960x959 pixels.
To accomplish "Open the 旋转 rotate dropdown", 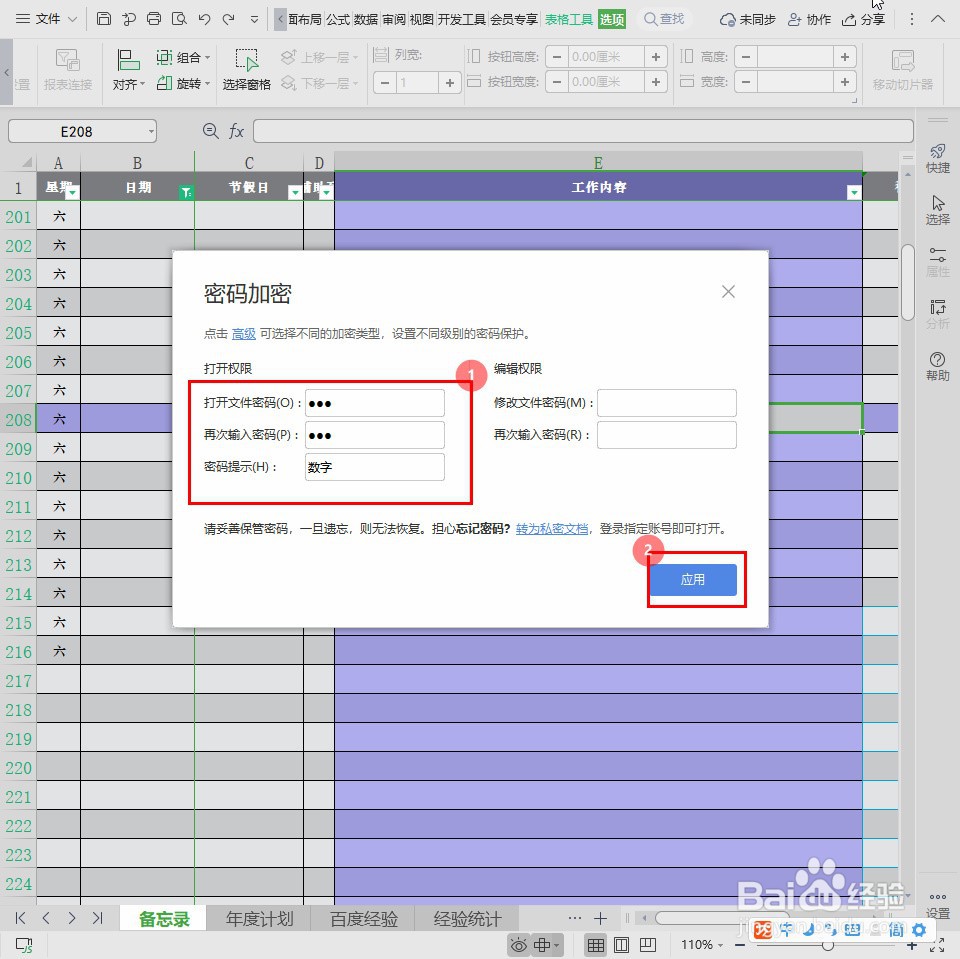I will tap(183, 83).
